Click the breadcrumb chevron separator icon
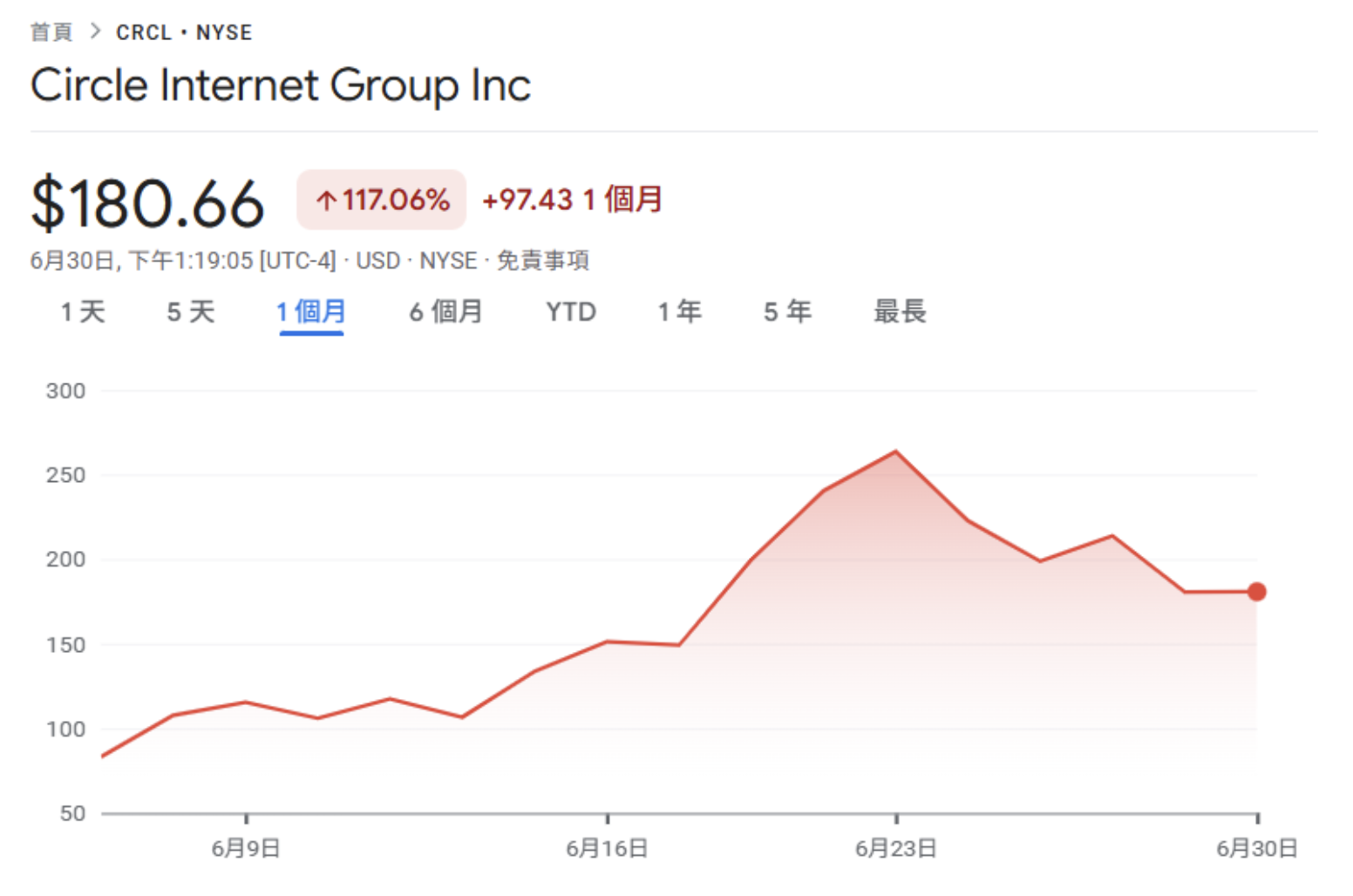 (95, 31)
